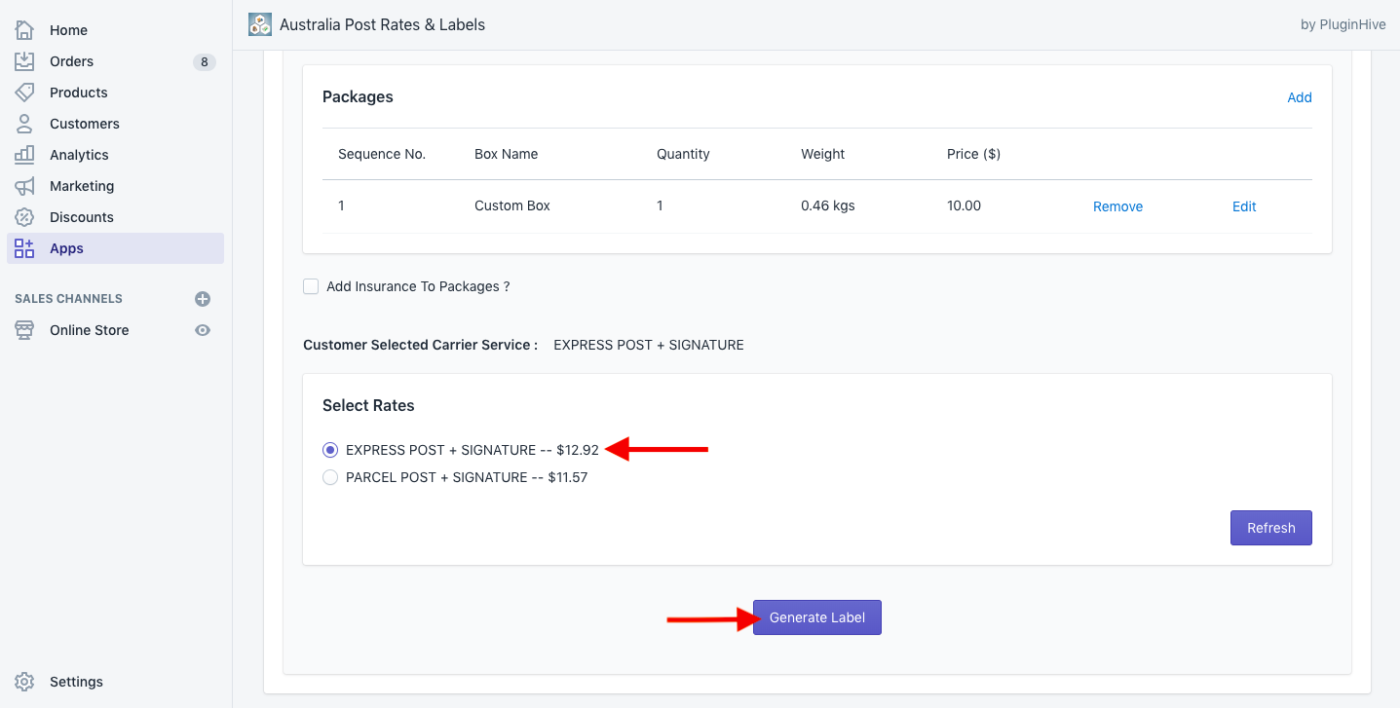Click the by PluginHive text

click(1343, 25)
